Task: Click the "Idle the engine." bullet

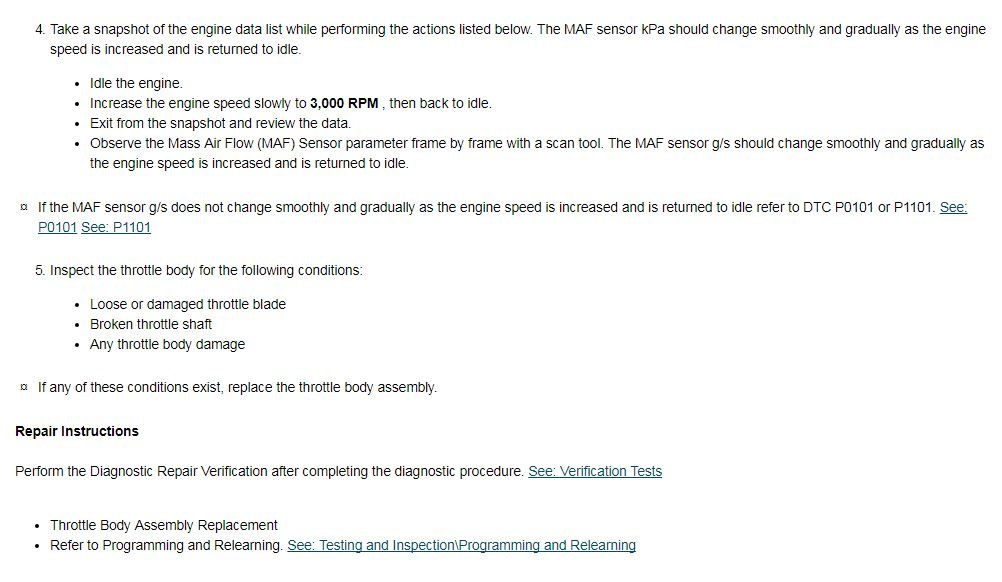Action: [x=136, y=83]
